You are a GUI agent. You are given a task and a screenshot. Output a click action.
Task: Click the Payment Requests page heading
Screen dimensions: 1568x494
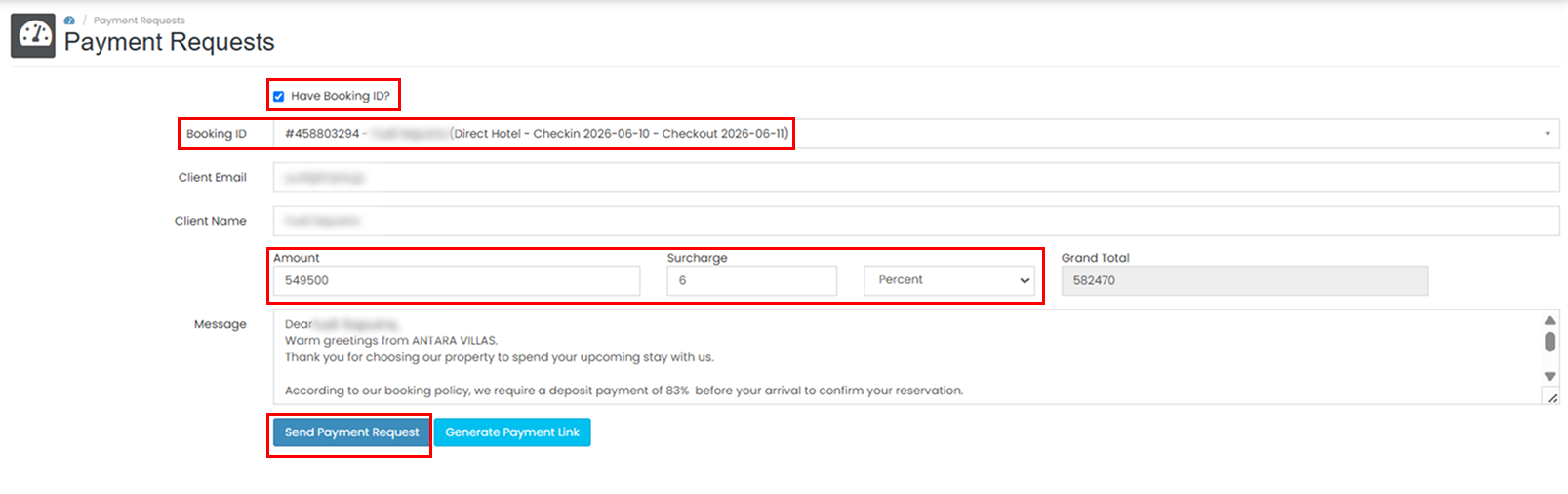pyautogui.click(x=170, y=42)
